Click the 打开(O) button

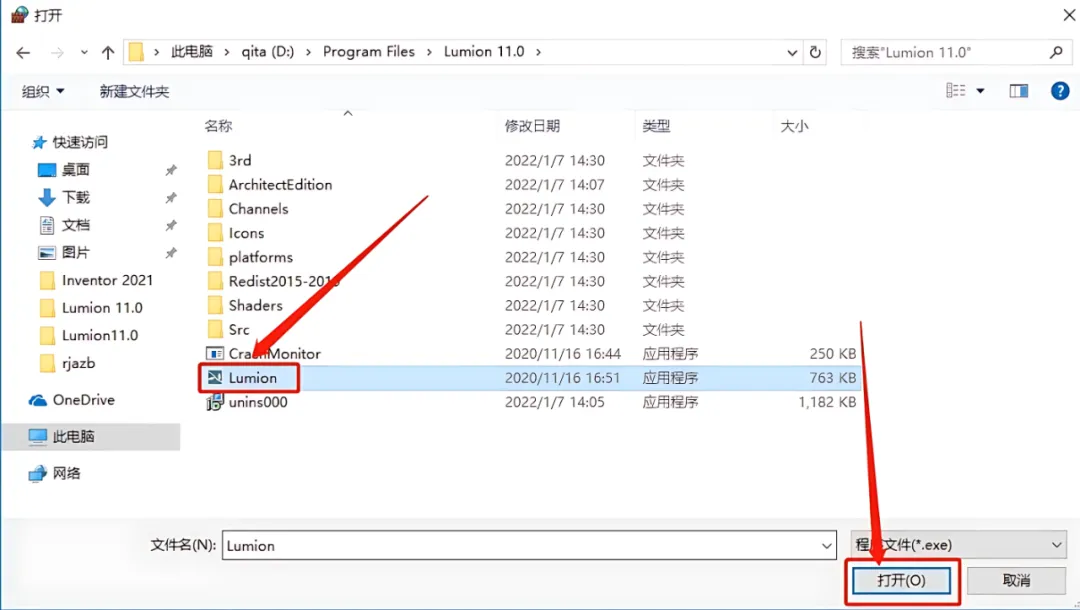(x=901, y=580)
